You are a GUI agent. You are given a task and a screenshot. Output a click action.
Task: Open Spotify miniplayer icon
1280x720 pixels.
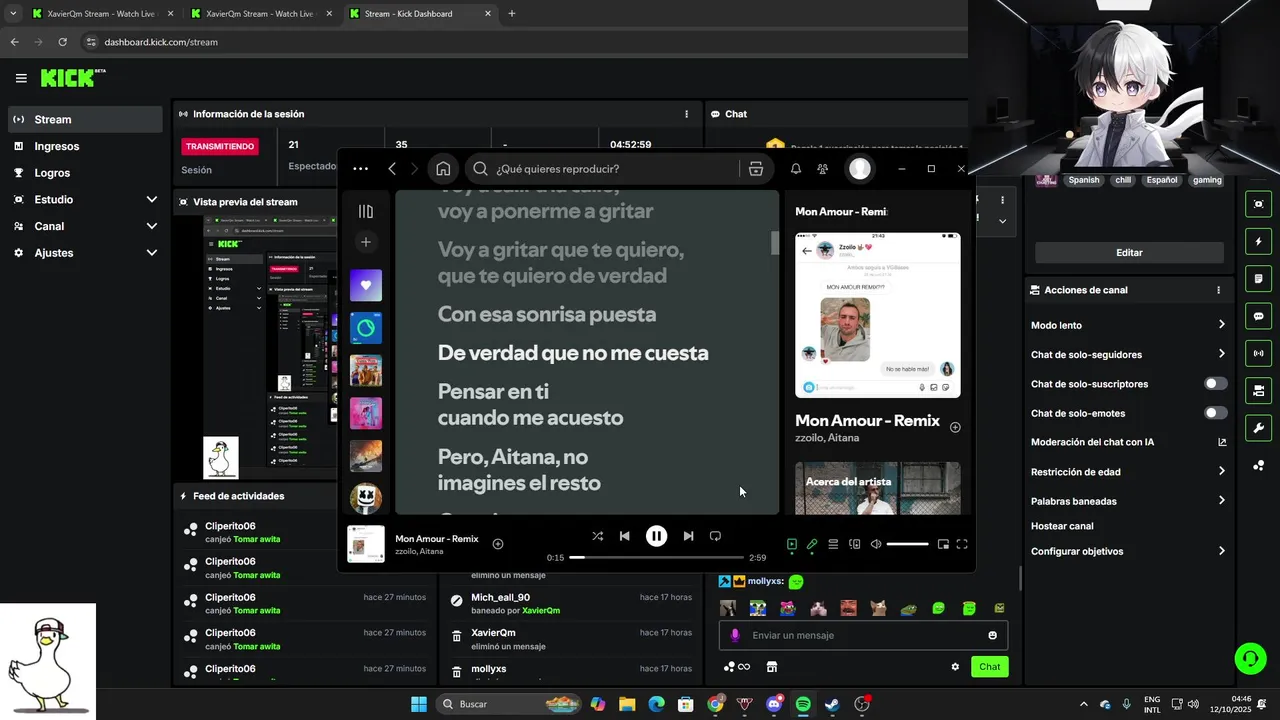coord(943,544)
